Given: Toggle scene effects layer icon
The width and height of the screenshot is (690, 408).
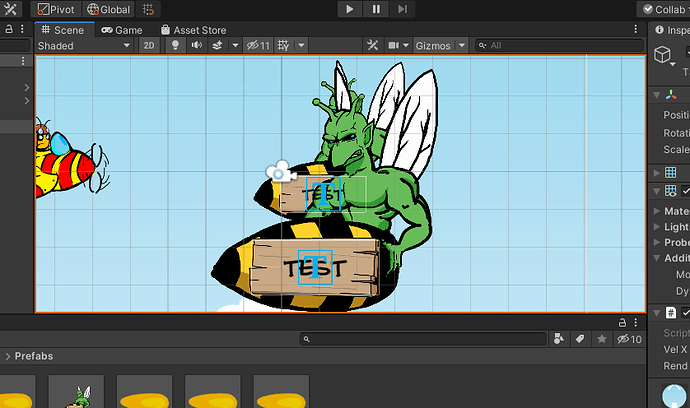Looking at the screenshot, I should point(217,45).
